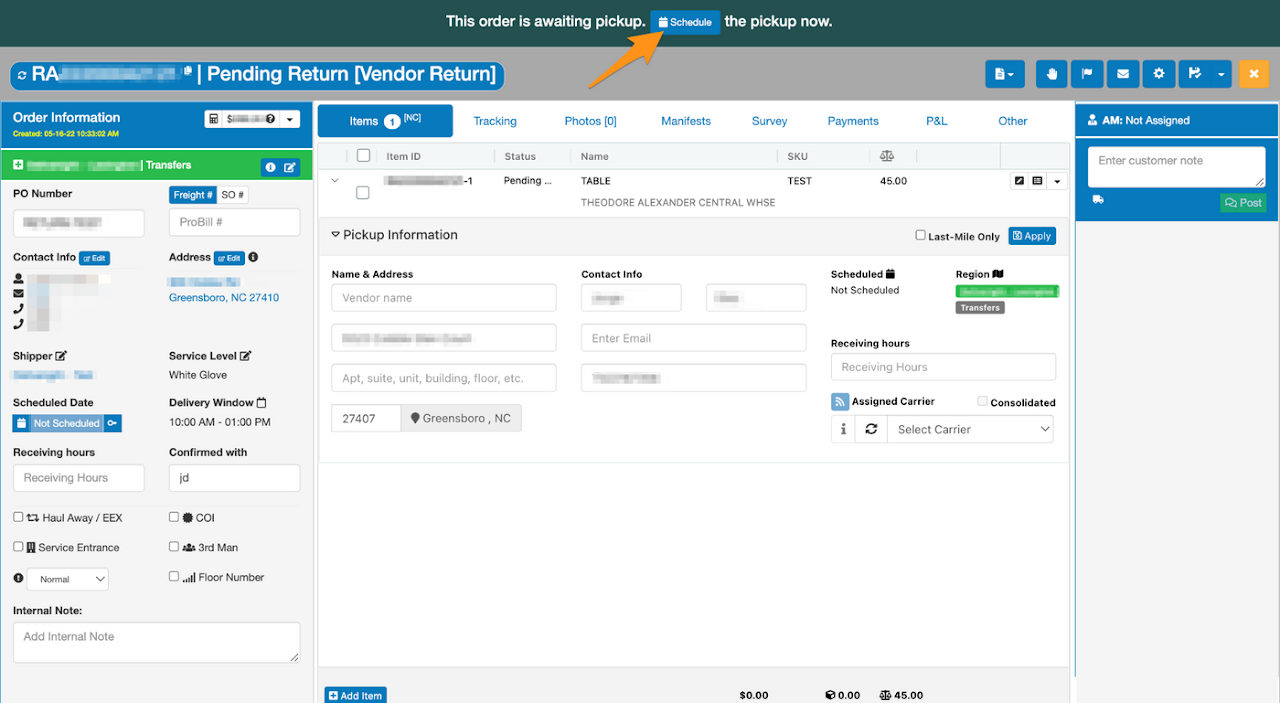Click the orange X close button
Screen dimensions: 1280x703
click(1253, 74)
